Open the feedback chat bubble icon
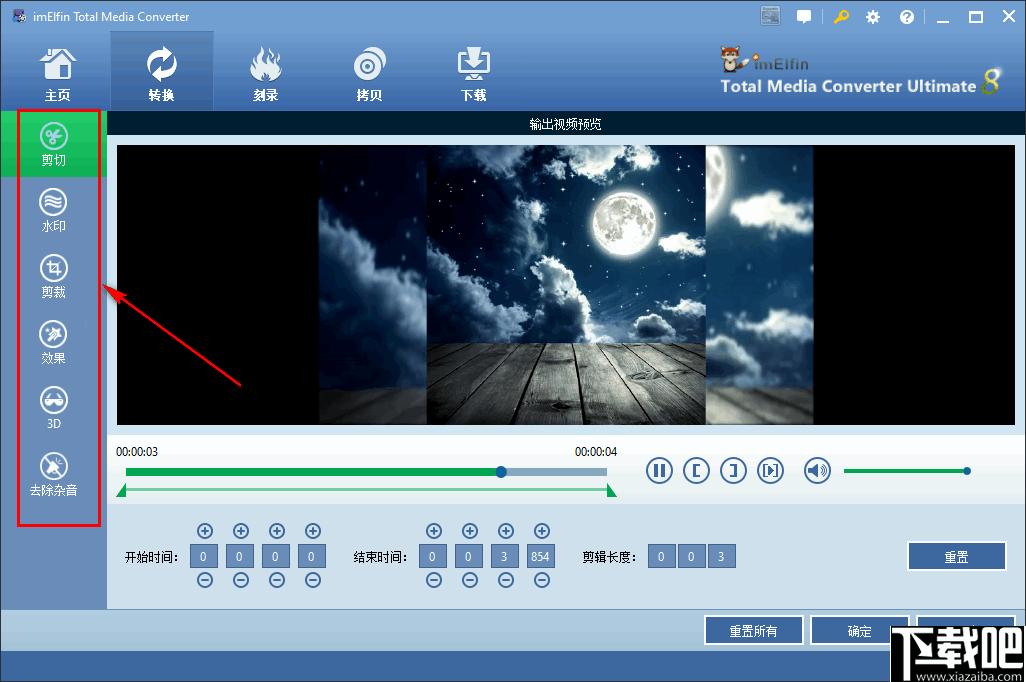The image size is (1026, 682). point(804,17)
